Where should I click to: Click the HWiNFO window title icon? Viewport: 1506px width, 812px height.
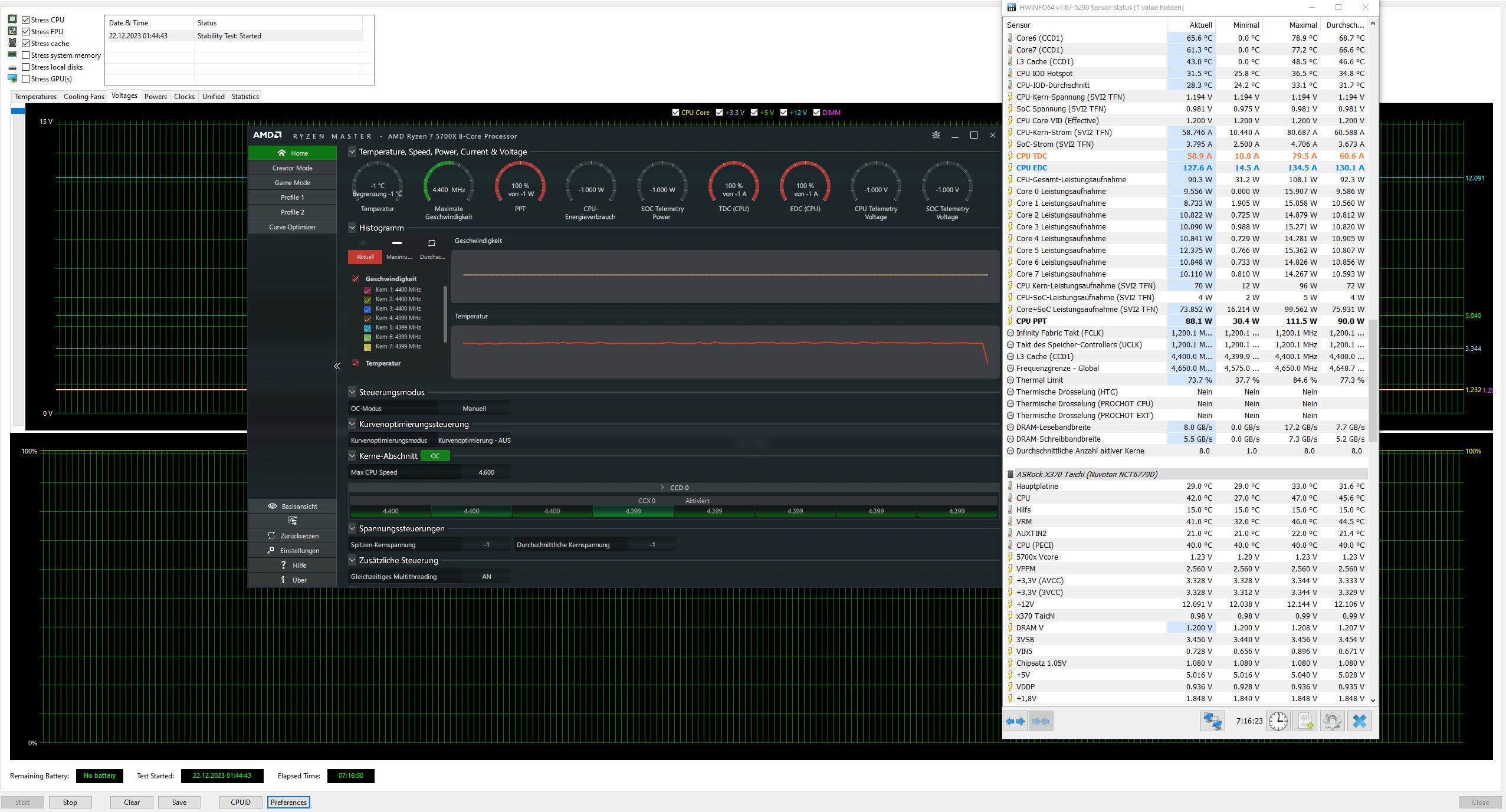(x=1012, y=8)
